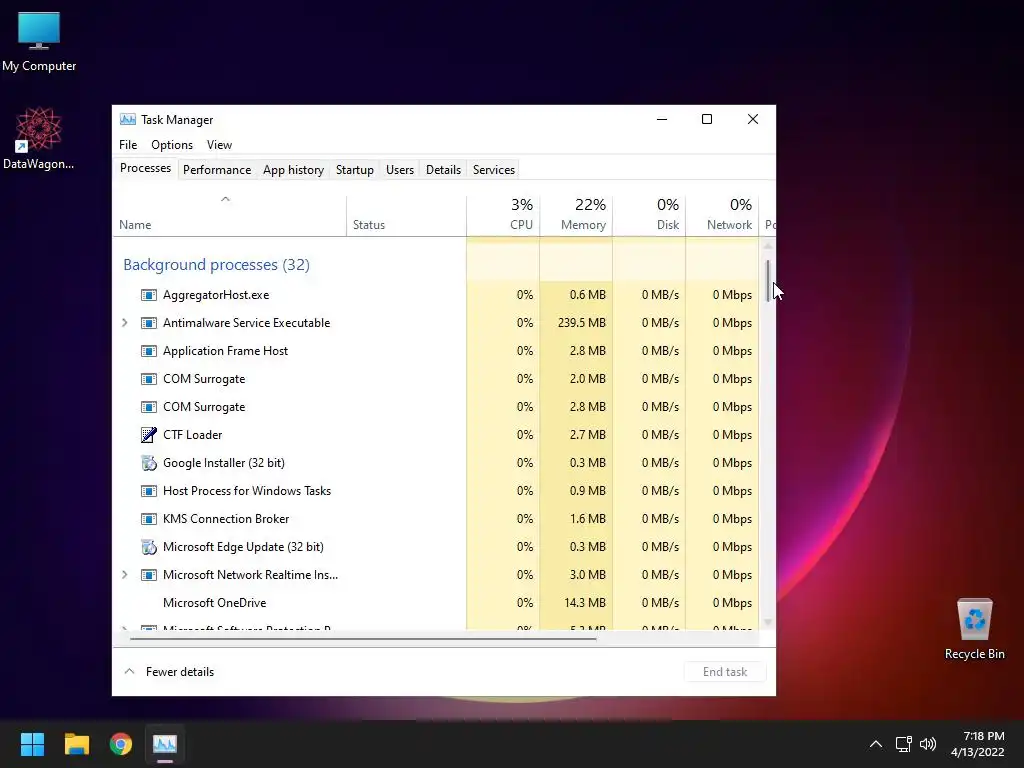
Task: Switch to the Performance tab
Action: point(217,170)
